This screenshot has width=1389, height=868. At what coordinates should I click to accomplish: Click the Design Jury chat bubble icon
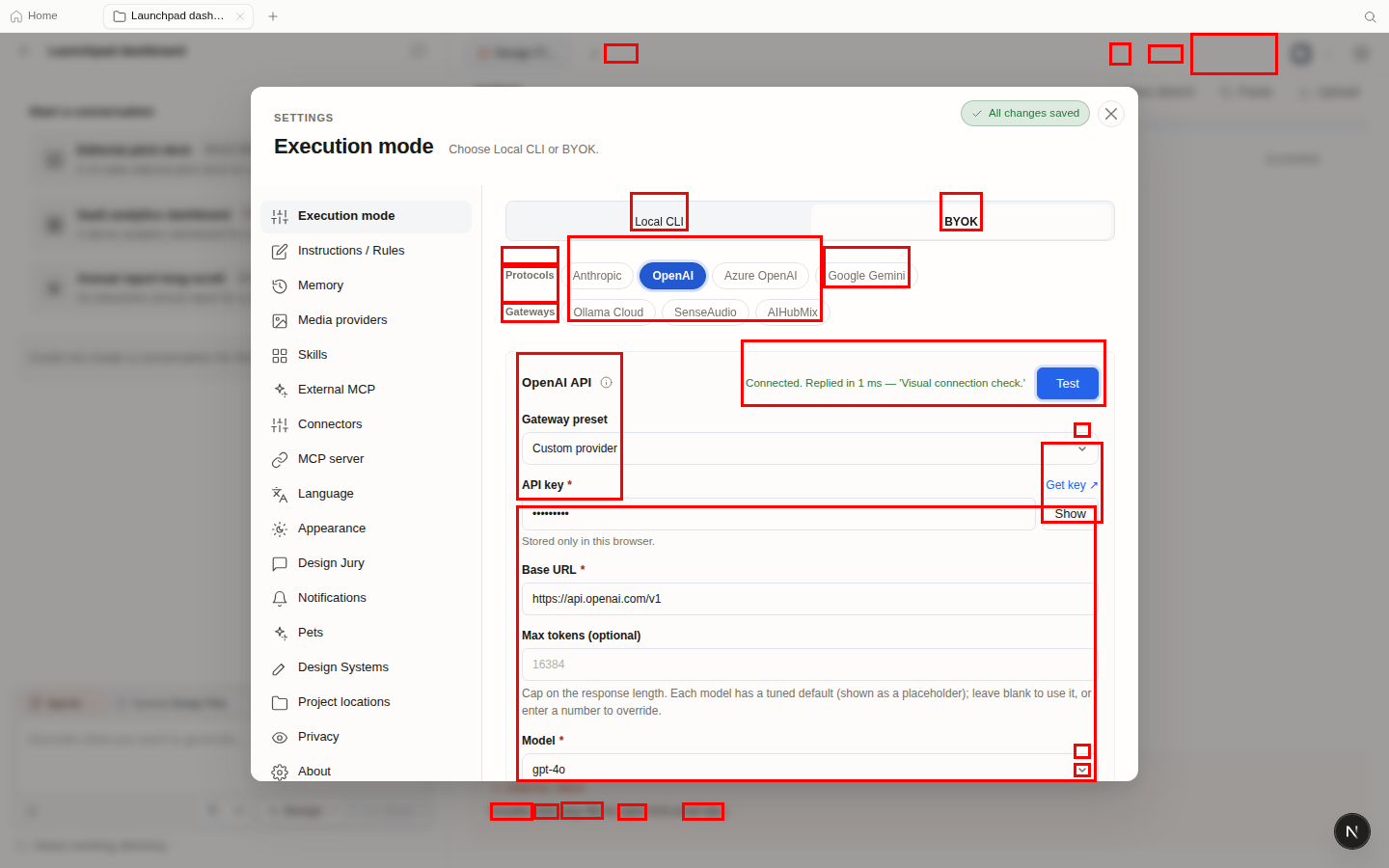coord(280,564)
